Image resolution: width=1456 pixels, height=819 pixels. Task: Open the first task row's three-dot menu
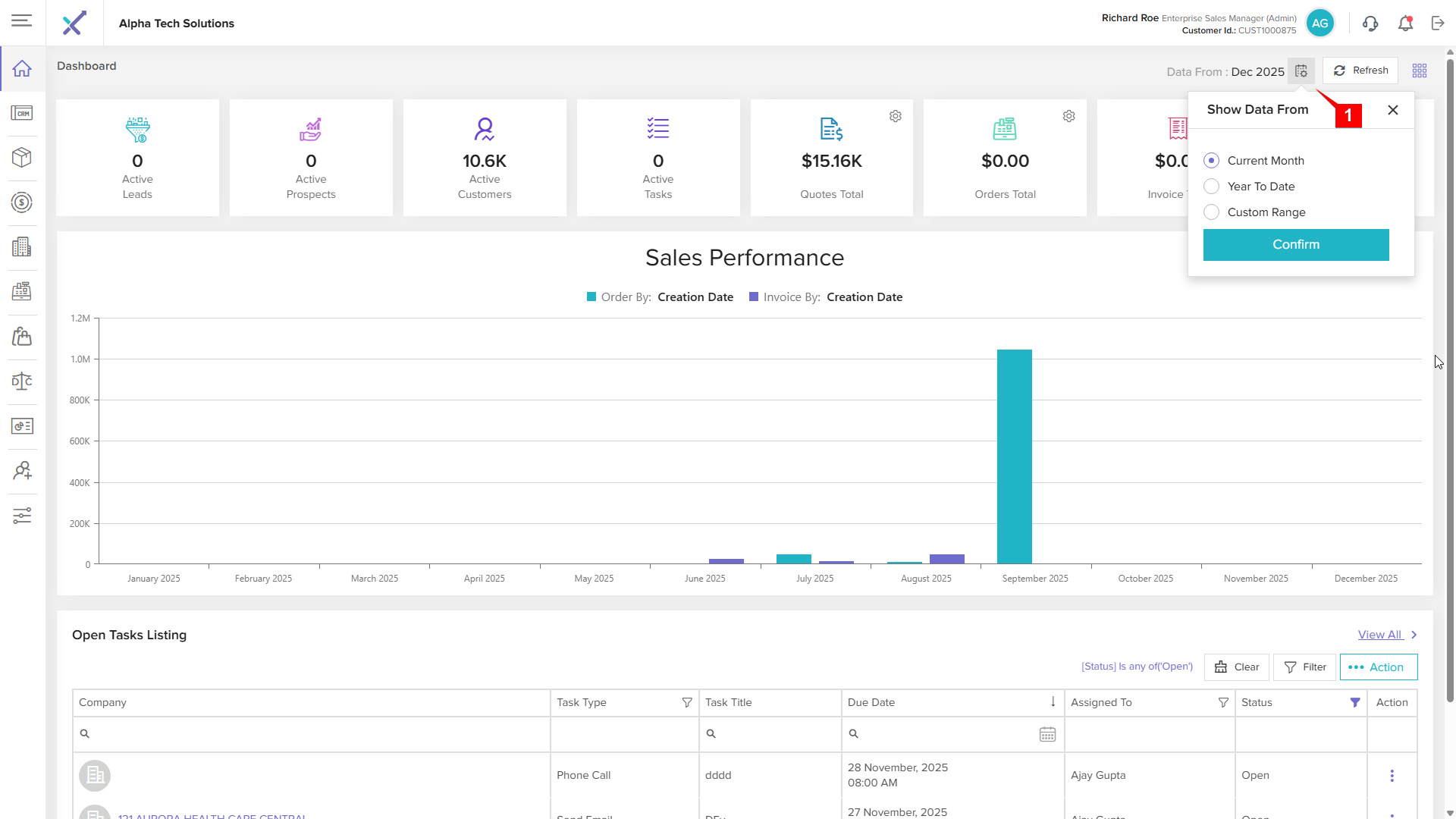click(x=1392, y=776)
